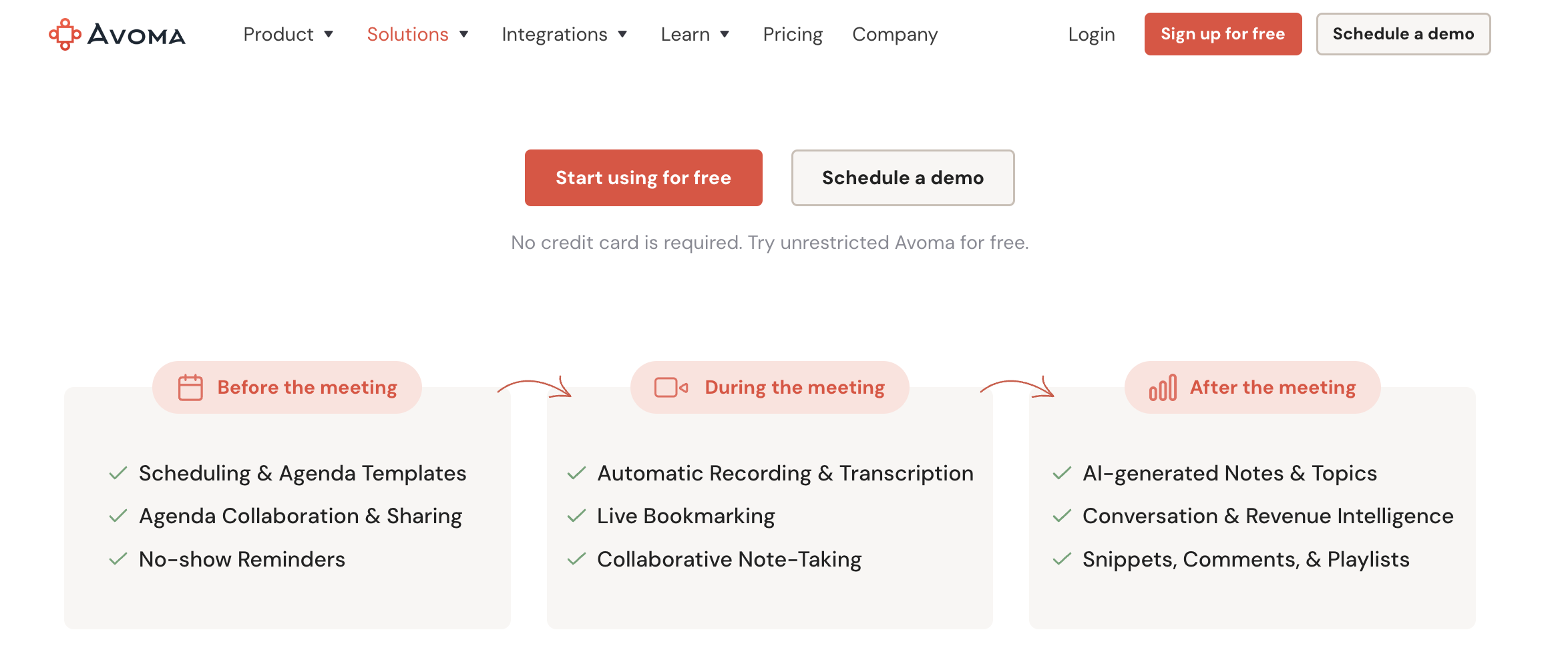Screen dimensions: 1568x670
Task: Click the bar chart icon after the meeting
Action: tap(1162, 388)
